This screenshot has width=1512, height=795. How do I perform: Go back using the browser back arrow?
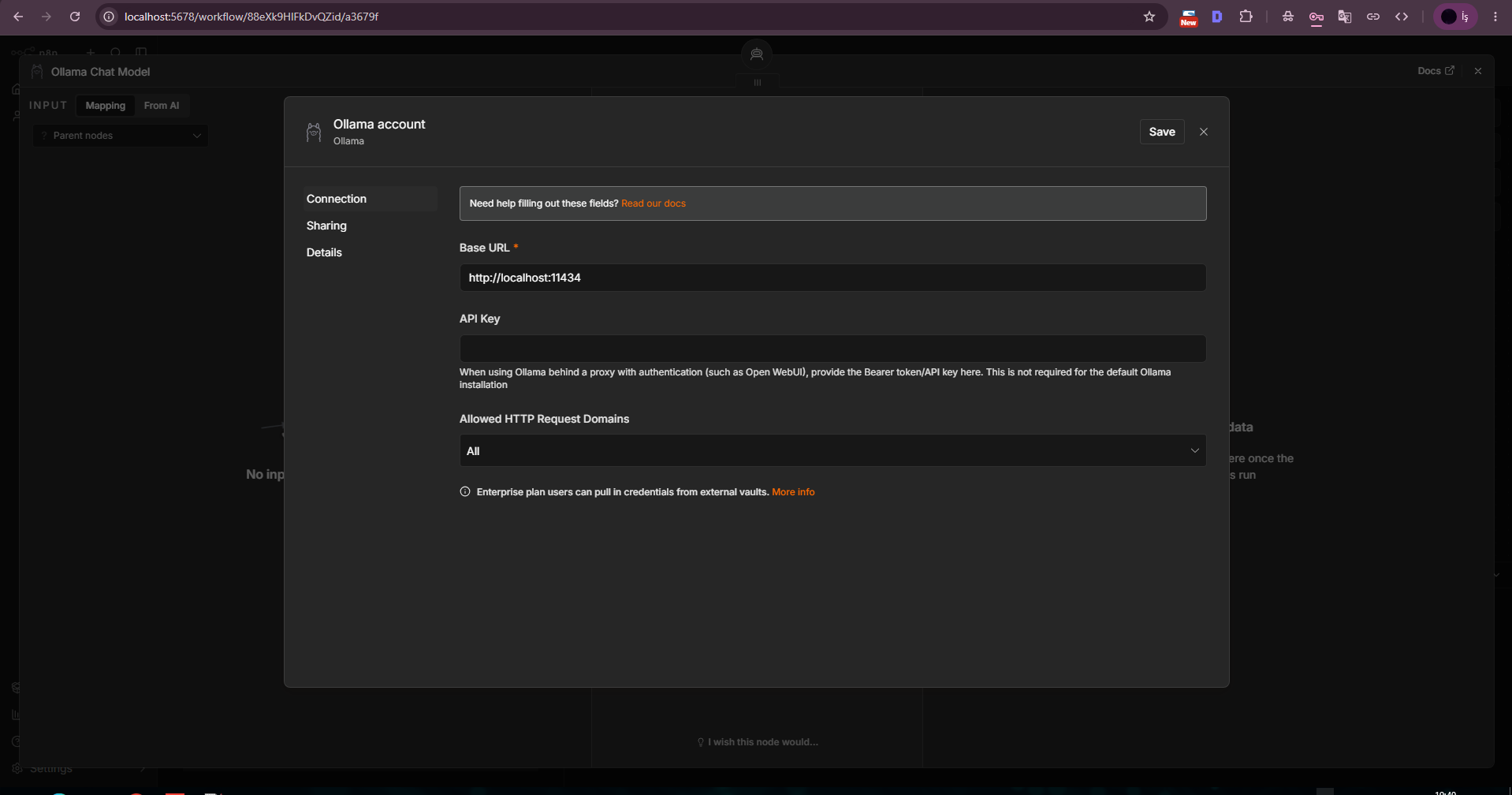click(x=18, y=17)
